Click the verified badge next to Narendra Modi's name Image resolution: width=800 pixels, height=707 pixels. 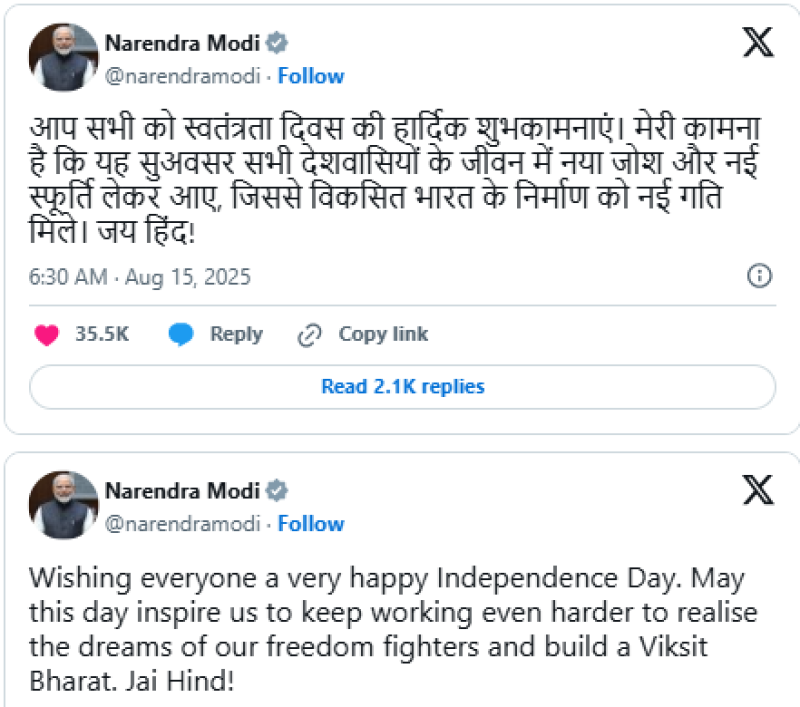coord(277,43)
